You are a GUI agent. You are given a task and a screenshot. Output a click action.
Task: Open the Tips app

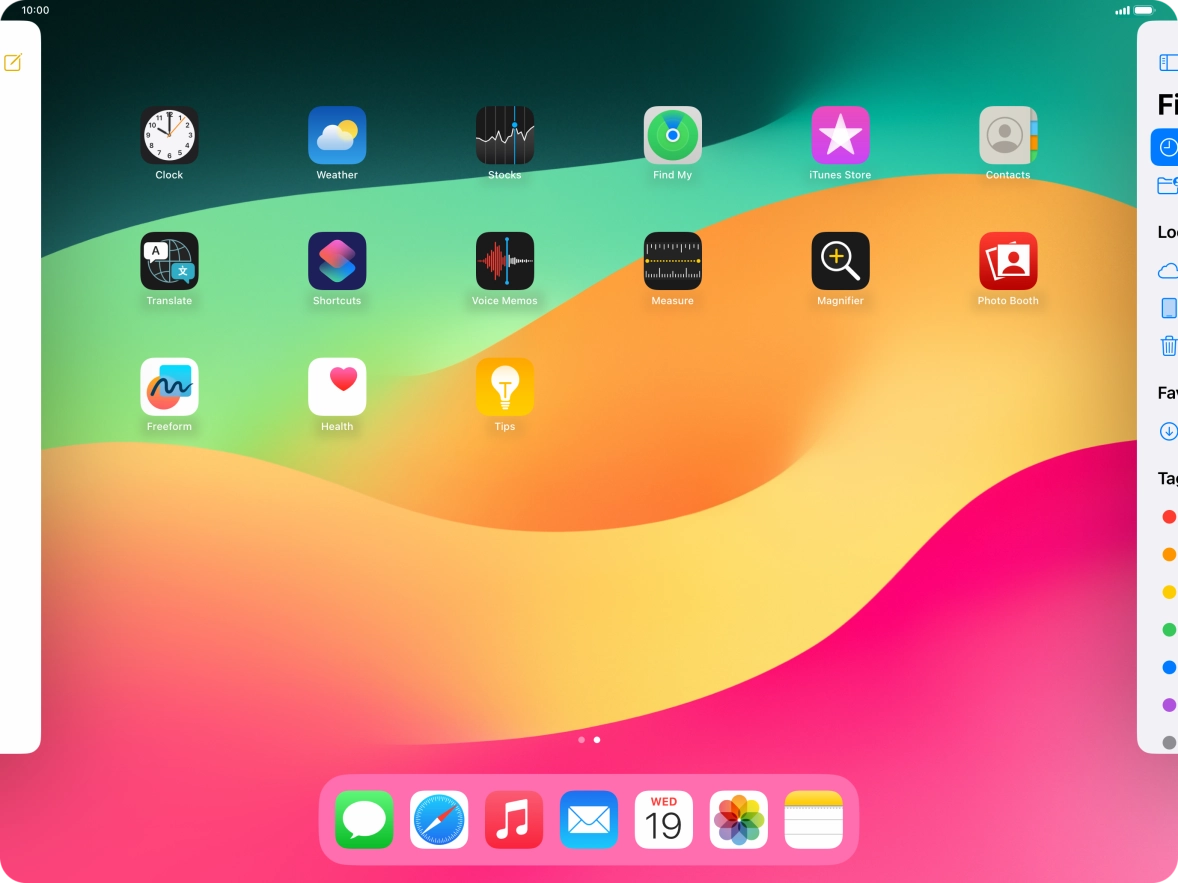(x=504, y=387)
